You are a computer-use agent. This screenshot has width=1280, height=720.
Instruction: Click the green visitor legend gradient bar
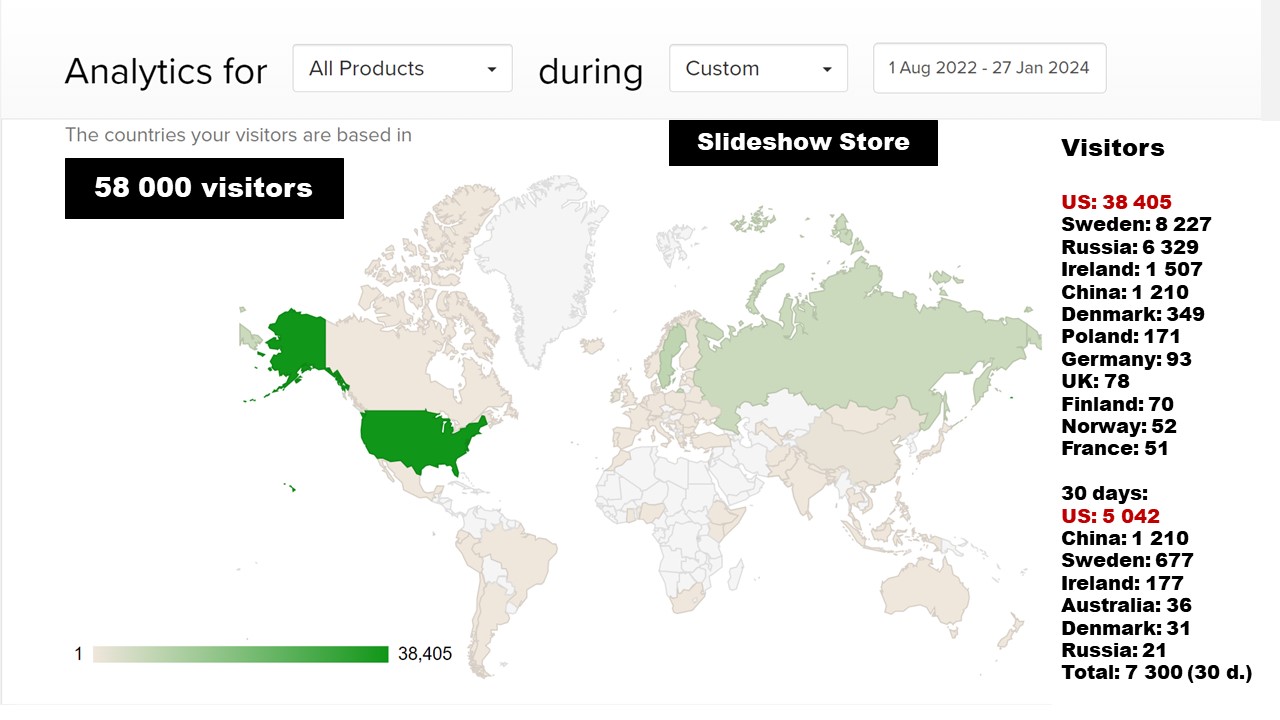coord(240,654)
